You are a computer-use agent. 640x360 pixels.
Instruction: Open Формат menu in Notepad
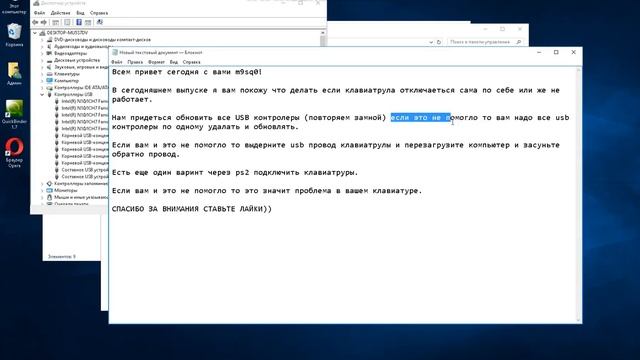click(x=156, y=62)
